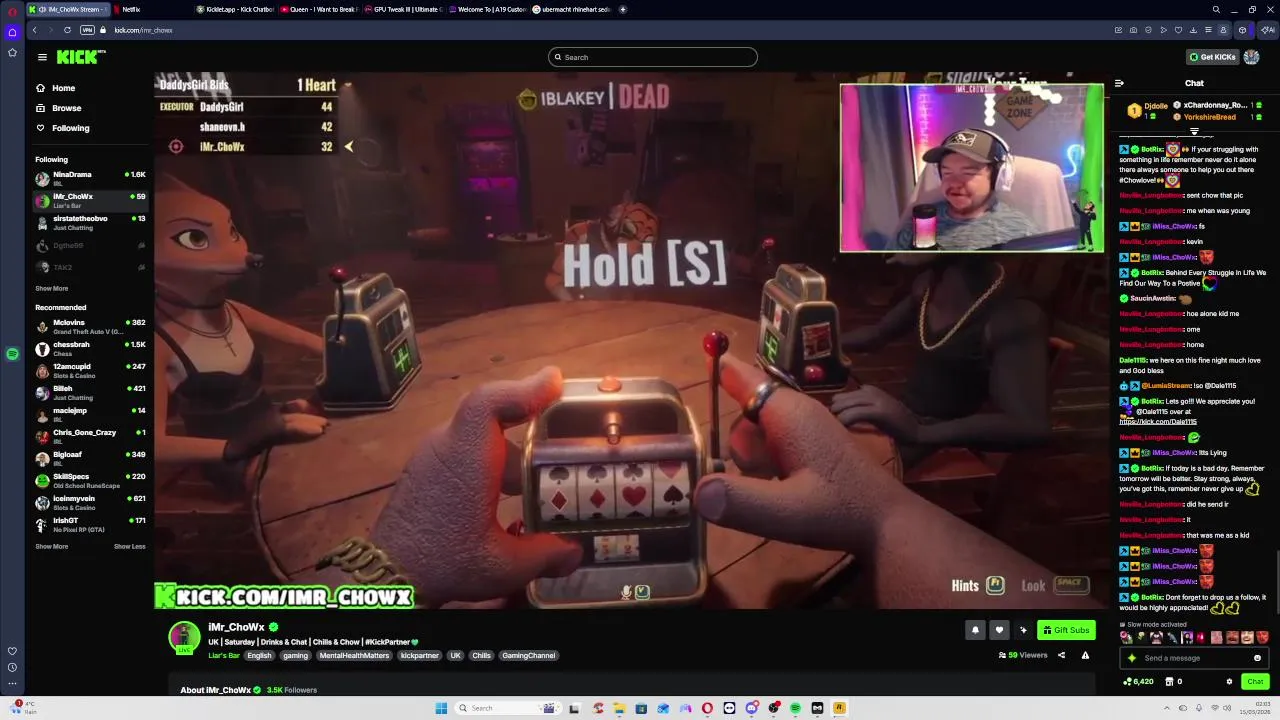
Task: Click the green Chat send button
Action: pyautogui.click(x=1255, y=682)
